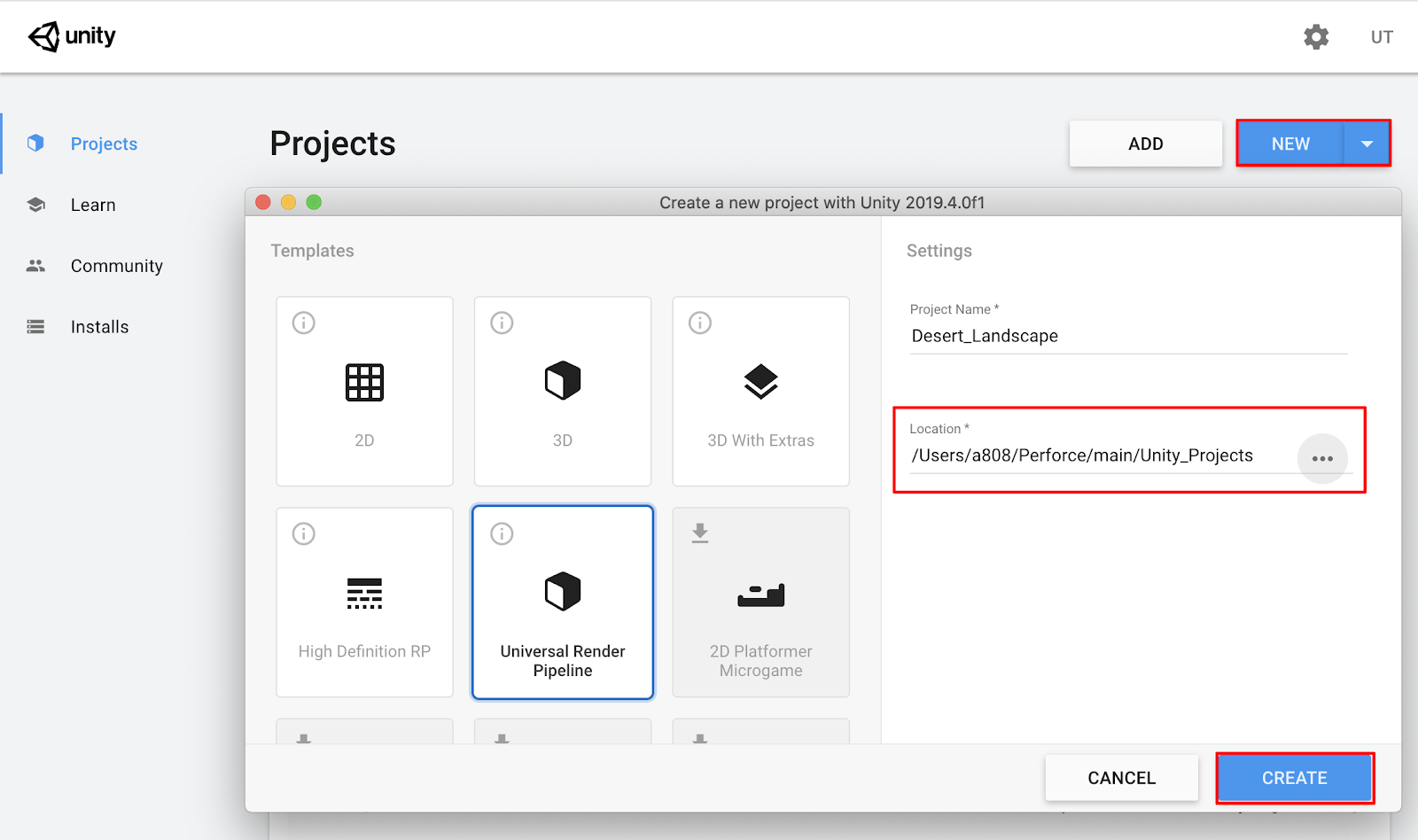Click the info icon on 3D template
Viewport: 1418px width, 840px height.
502,323
